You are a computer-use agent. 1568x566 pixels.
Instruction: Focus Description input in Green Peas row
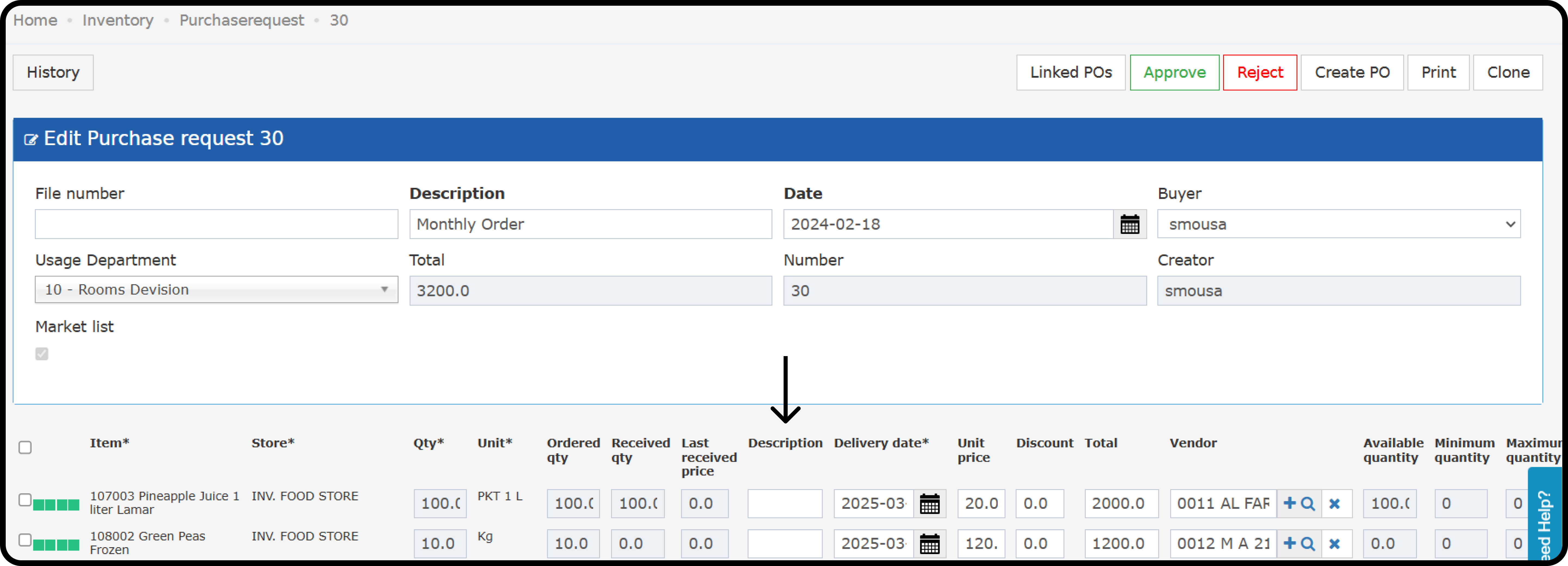785,543
